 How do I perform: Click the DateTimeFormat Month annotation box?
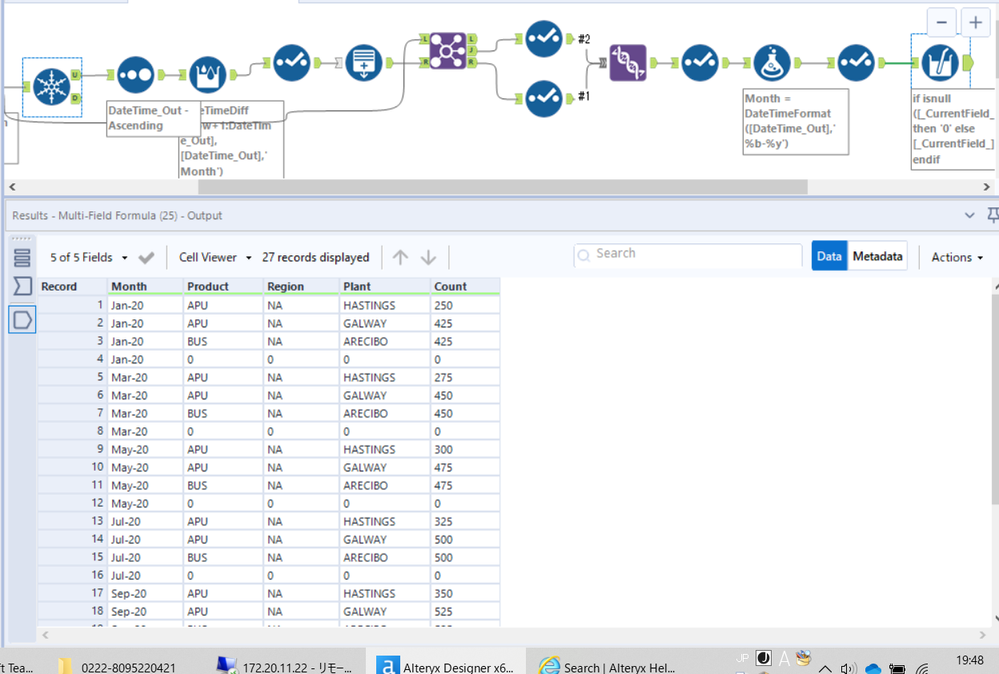(796, 121)
